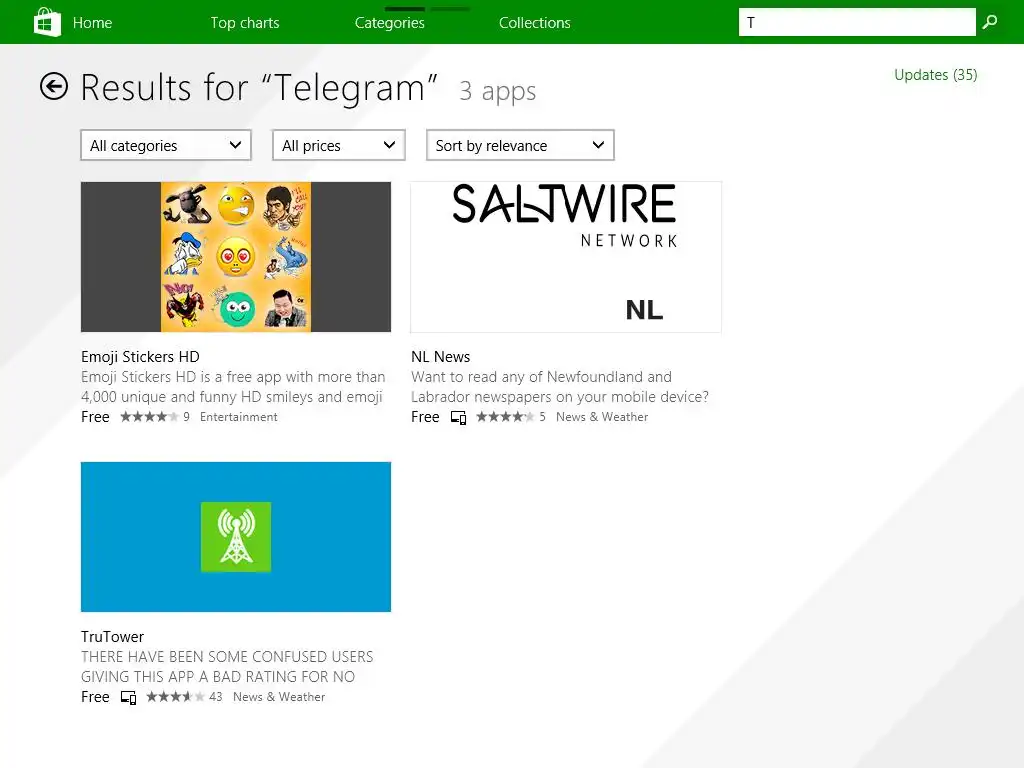Open the Categories menu
Image resolution: width=1024 pixels, height=768 pixels.
[x=390, y=23]
